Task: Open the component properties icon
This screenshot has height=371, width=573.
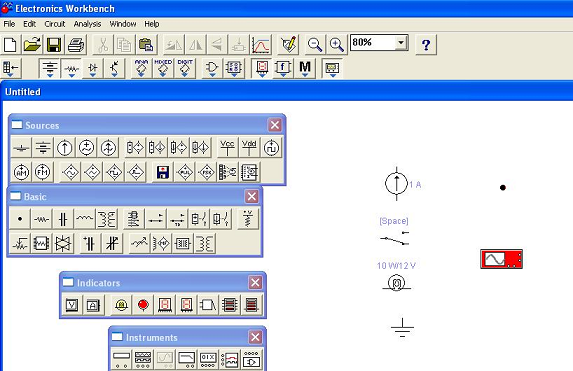Action: click(289, 45)
